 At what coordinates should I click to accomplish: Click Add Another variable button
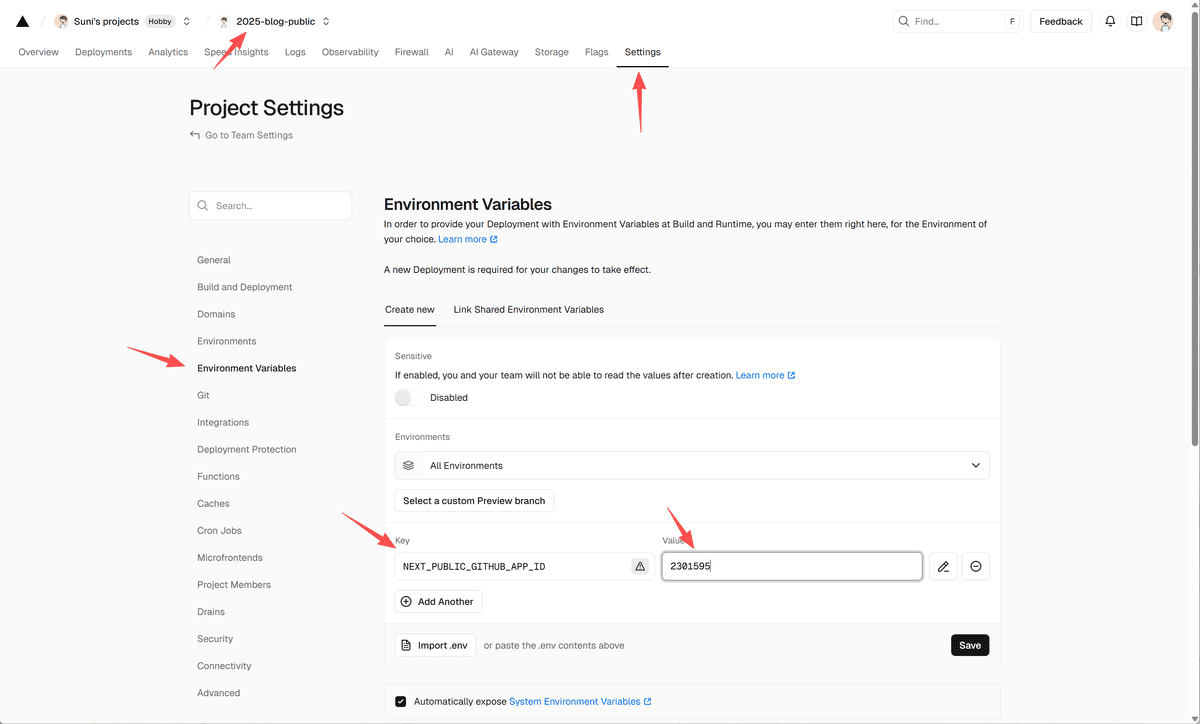click(x=438, y=602)
